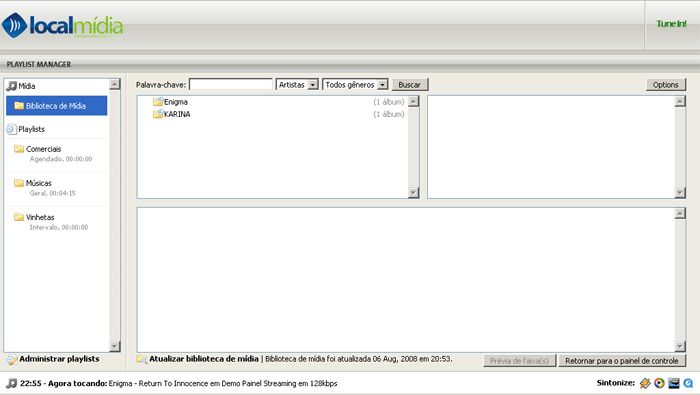Click the Tune In! link
The image size is (700, 395).
click(671, 23)
